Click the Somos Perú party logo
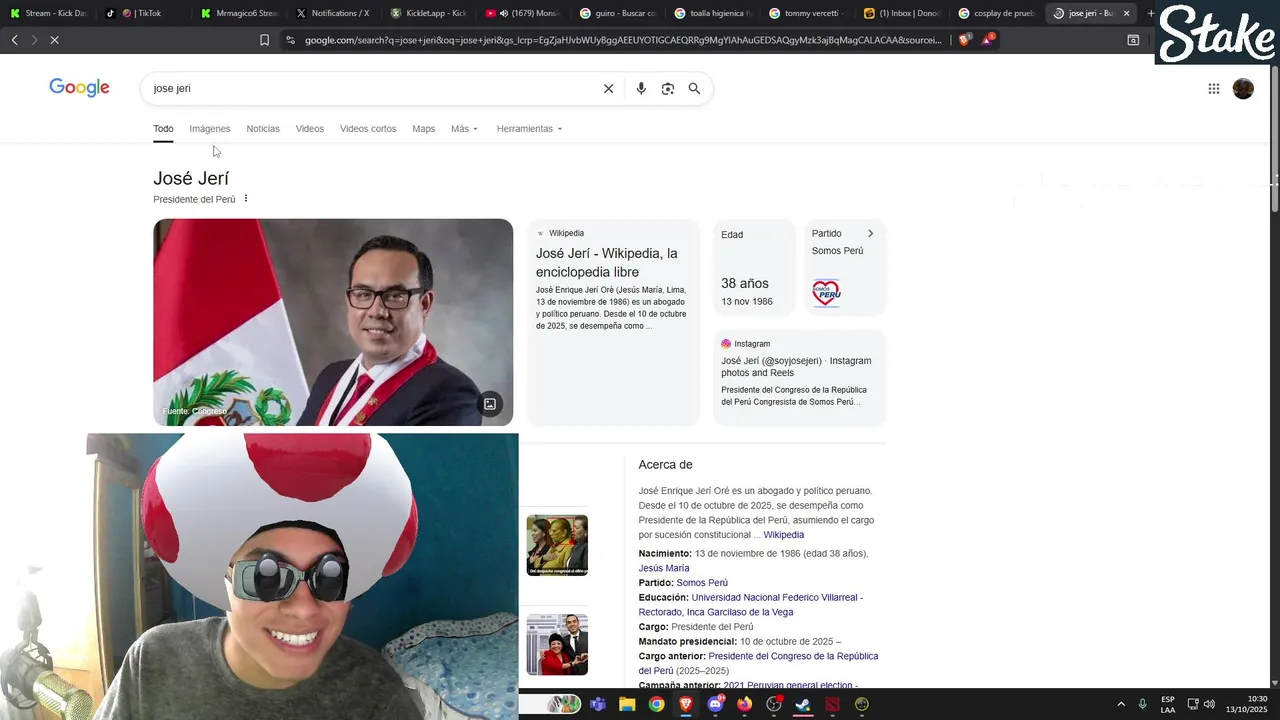Screen dimensions: 1280x720 coord(826,292)
